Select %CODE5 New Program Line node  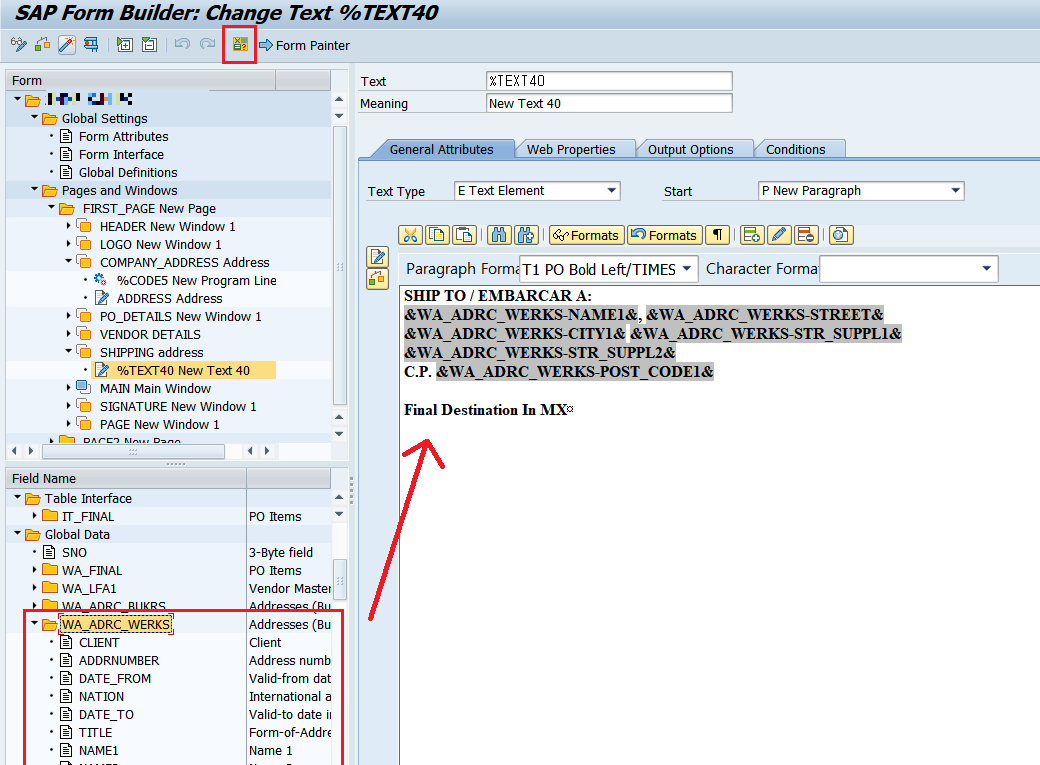(196, 281)
